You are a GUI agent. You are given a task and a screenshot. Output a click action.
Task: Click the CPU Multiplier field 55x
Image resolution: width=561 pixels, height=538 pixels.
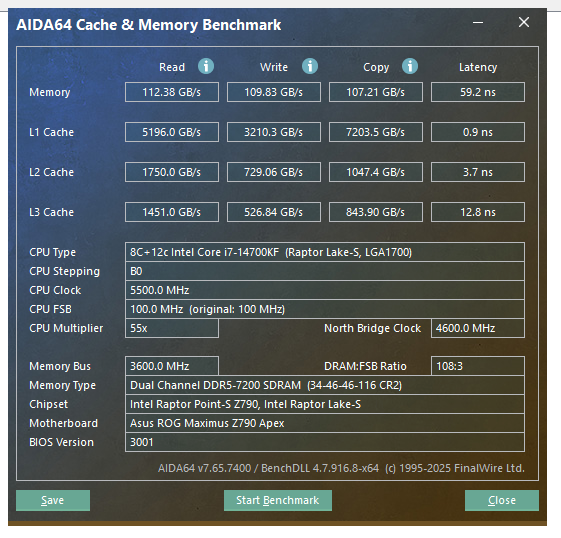pos(172,328)
